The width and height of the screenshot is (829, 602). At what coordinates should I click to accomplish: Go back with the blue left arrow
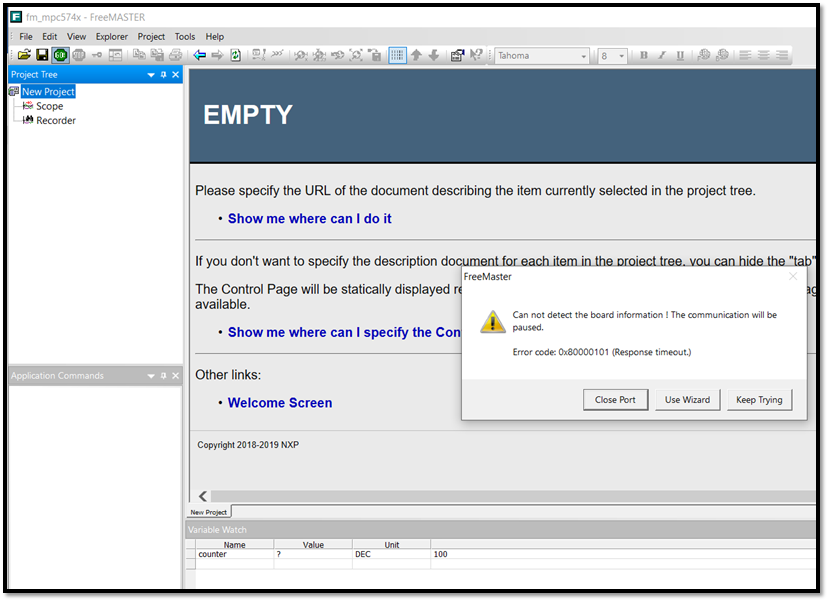coord(199,55)
